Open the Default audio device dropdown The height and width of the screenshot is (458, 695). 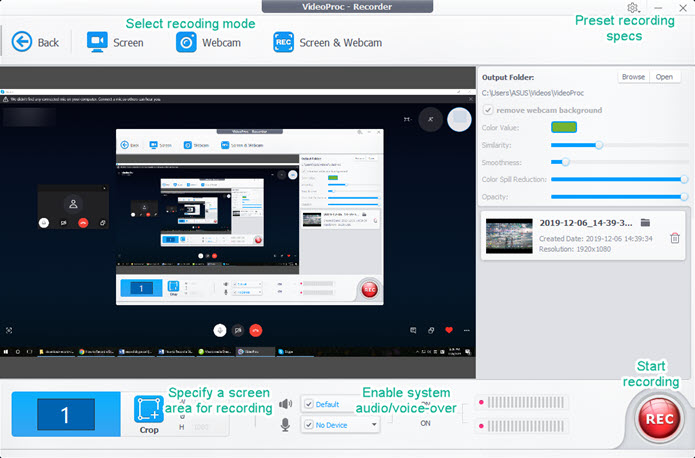pos(340,404)
